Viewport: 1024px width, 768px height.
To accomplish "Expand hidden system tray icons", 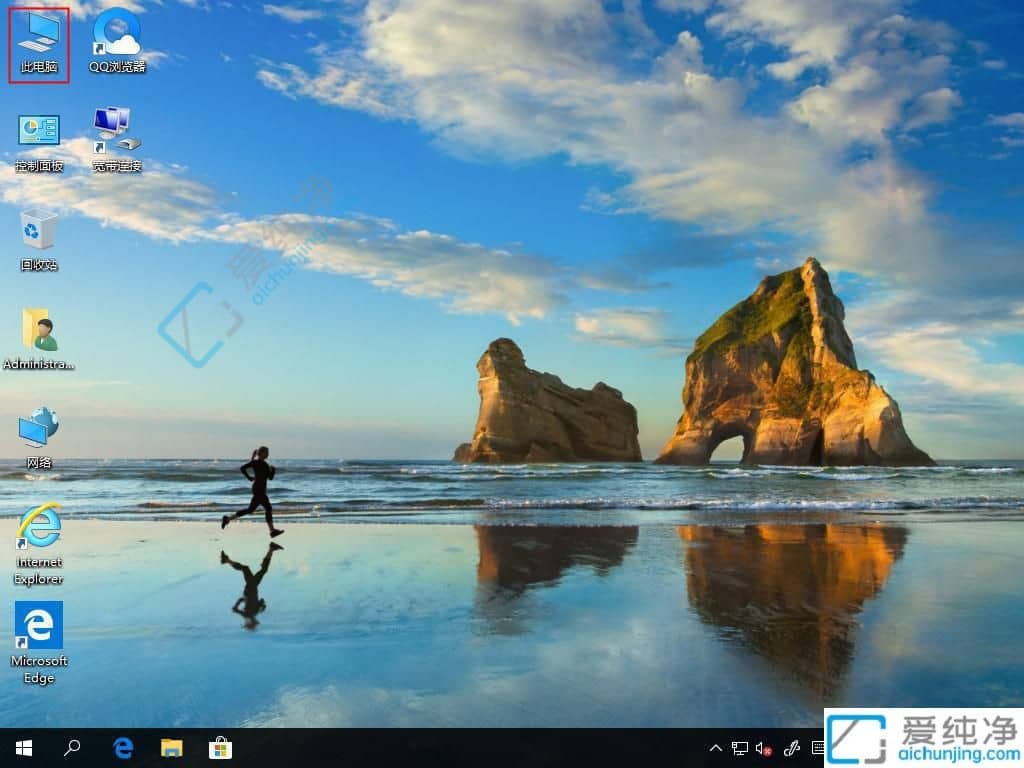I will (716, 747).
